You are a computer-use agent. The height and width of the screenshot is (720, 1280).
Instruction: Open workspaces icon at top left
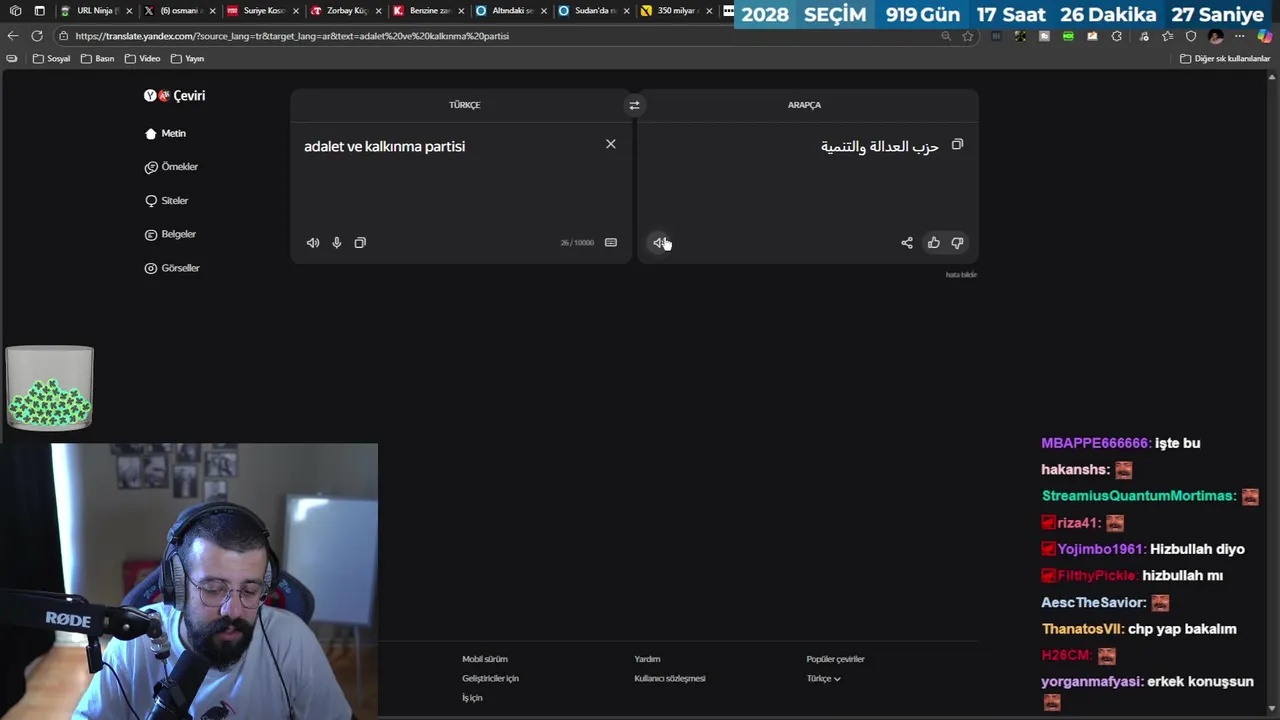pyautogui.click(x=15, y=11)
